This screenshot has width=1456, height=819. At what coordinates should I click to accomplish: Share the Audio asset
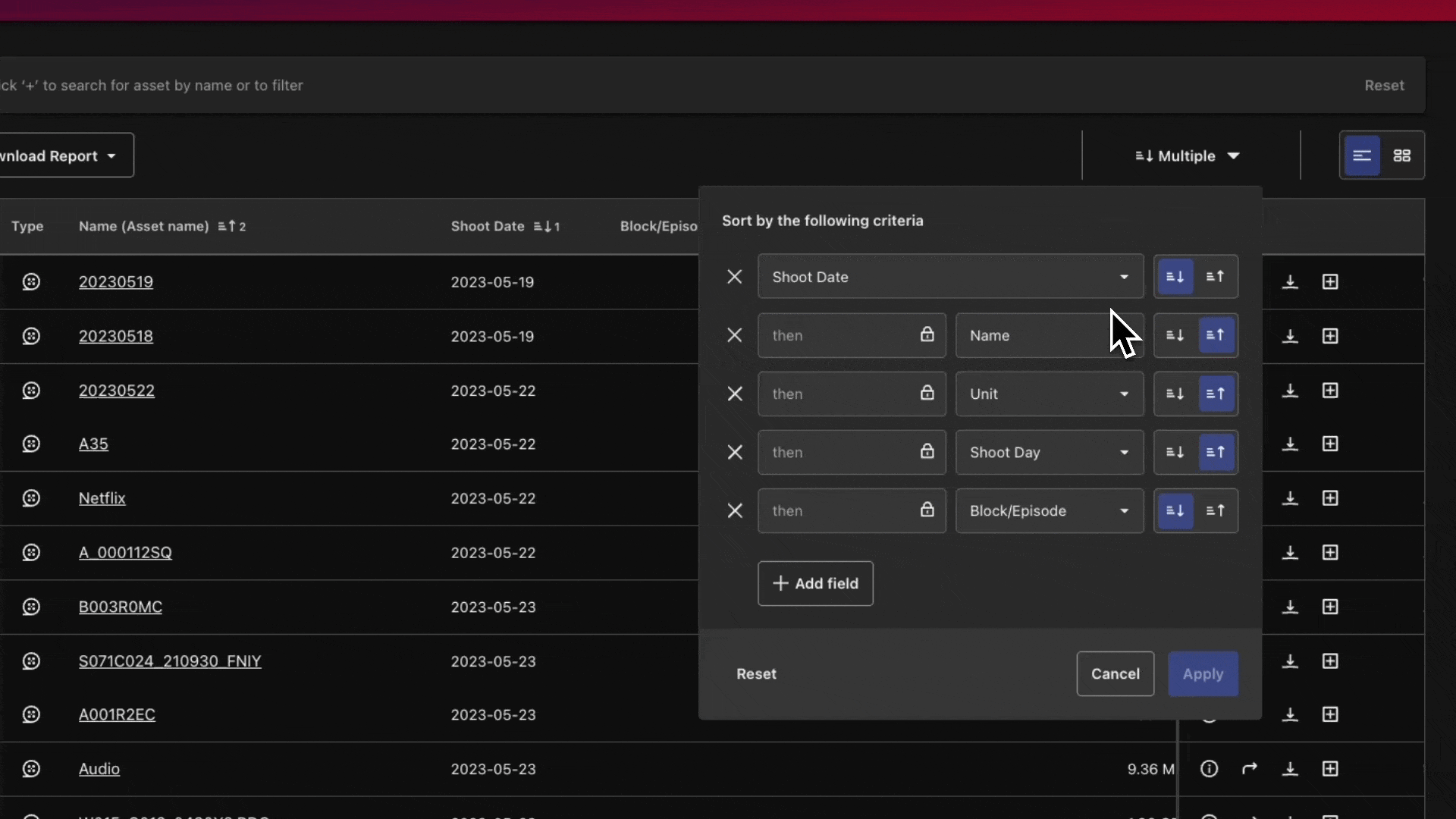(x=1250, y=769)
